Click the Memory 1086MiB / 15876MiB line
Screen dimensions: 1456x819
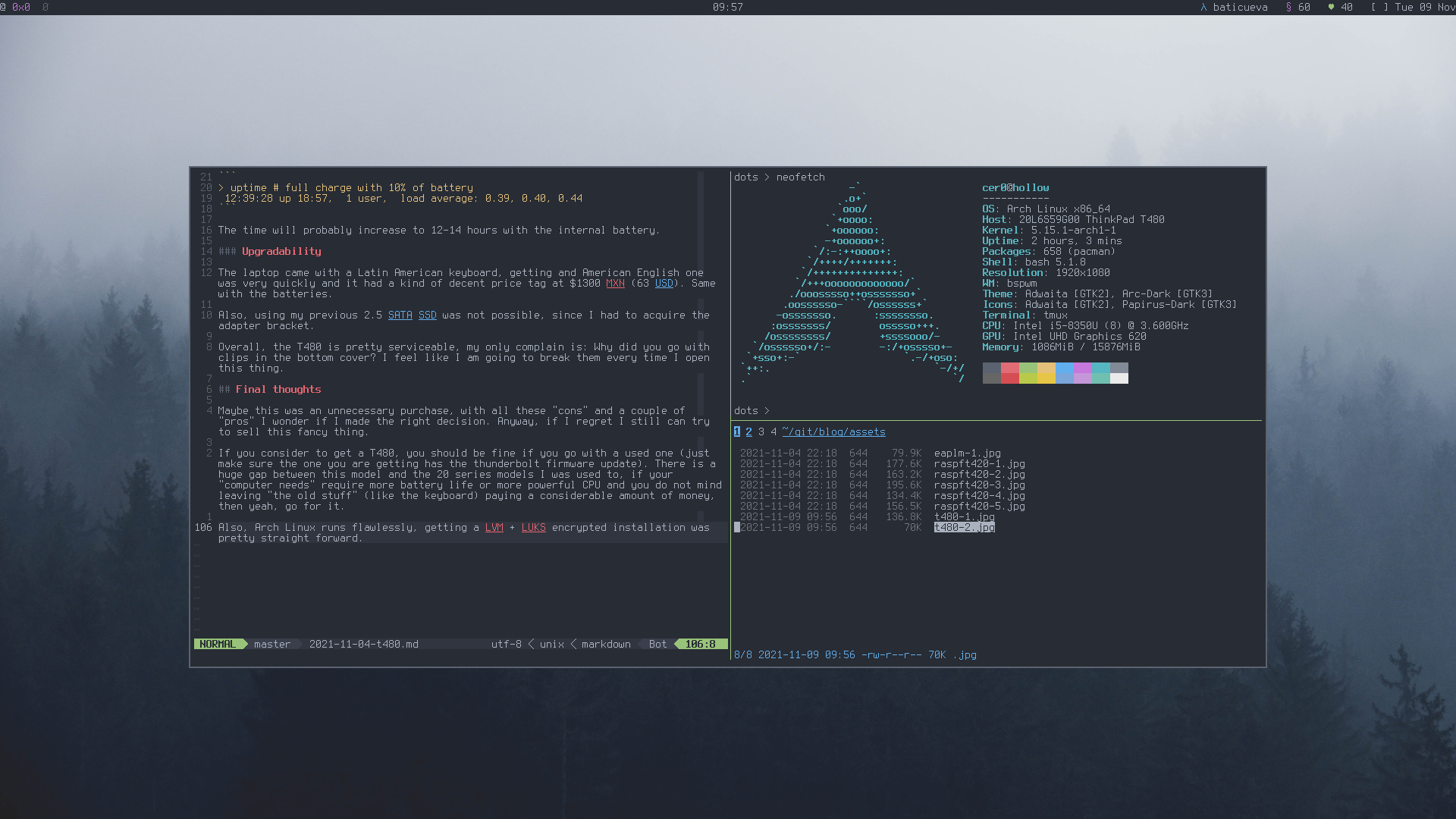click(1061, 347)
